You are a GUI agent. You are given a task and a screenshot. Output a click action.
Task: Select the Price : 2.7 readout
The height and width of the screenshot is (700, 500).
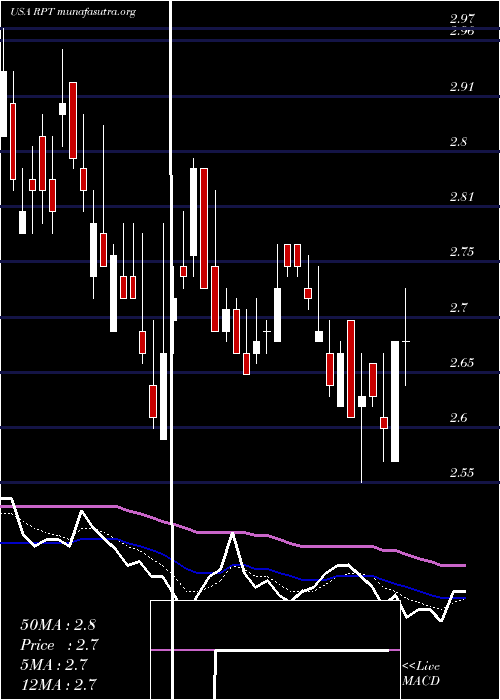point(59,645)
